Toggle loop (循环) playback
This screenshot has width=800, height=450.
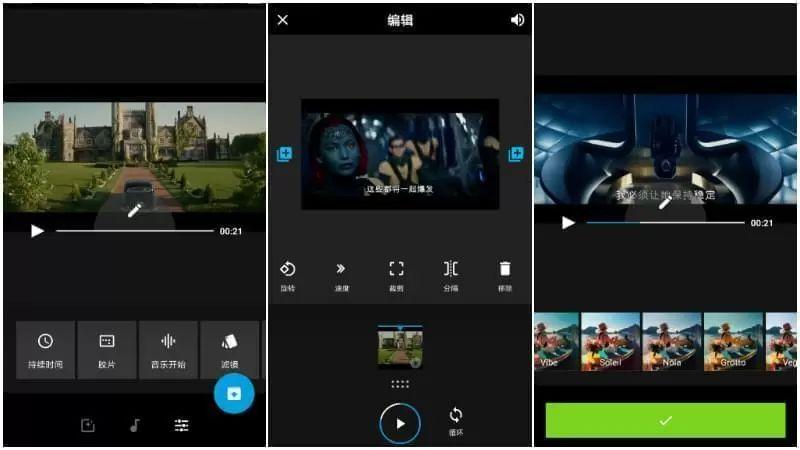[x=456, y=421]
